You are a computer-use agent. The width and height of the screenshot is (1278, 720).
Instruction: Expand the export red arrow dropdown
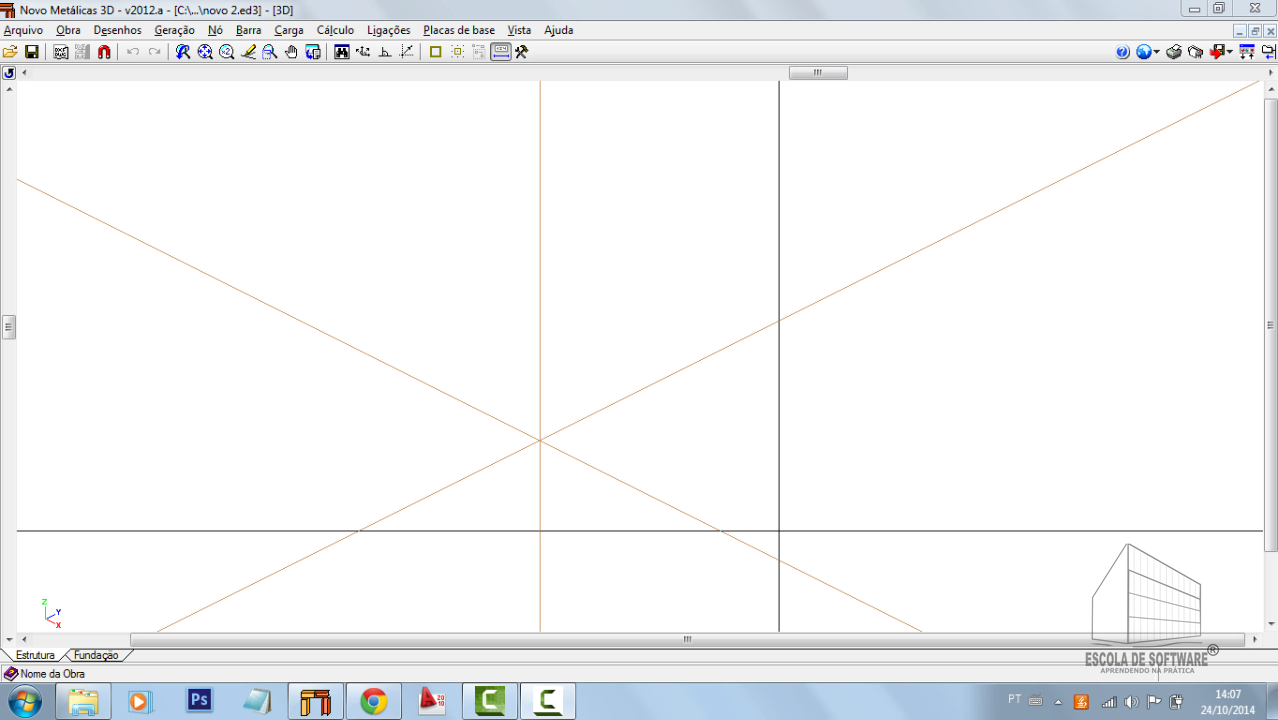coord(1229,52)
